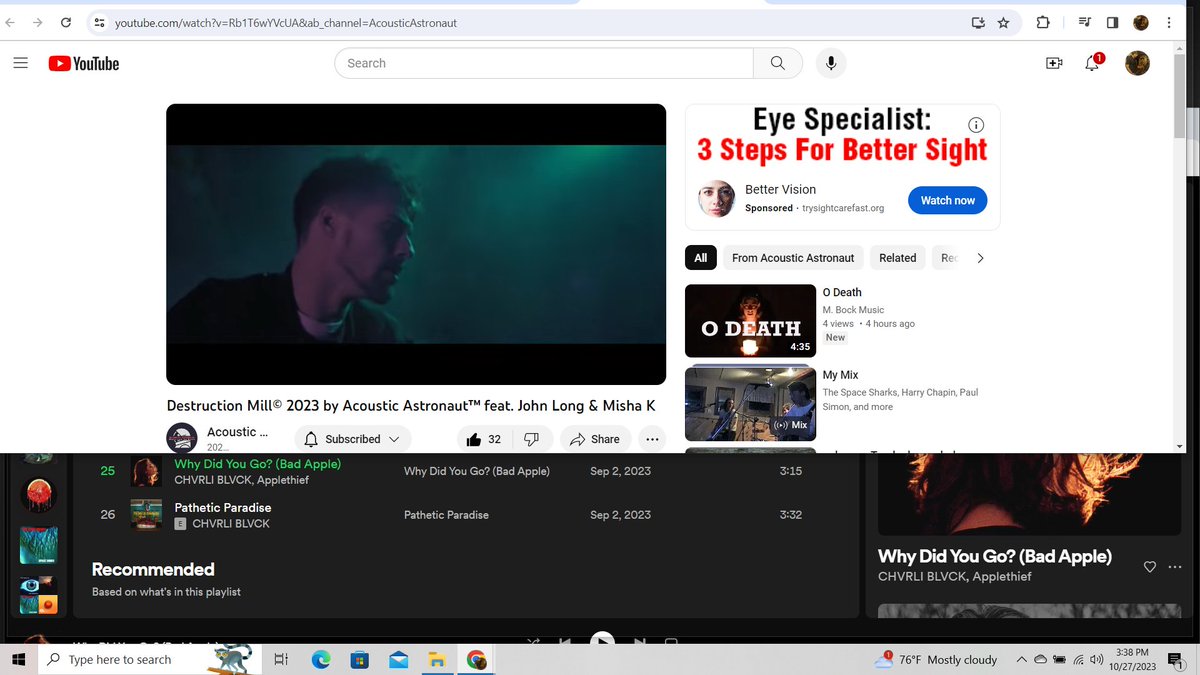The height and width of the screenshot is (675, 1200).
Task: Open Pathetic Paradise album link in Spotify
Action: pos(446,515)
